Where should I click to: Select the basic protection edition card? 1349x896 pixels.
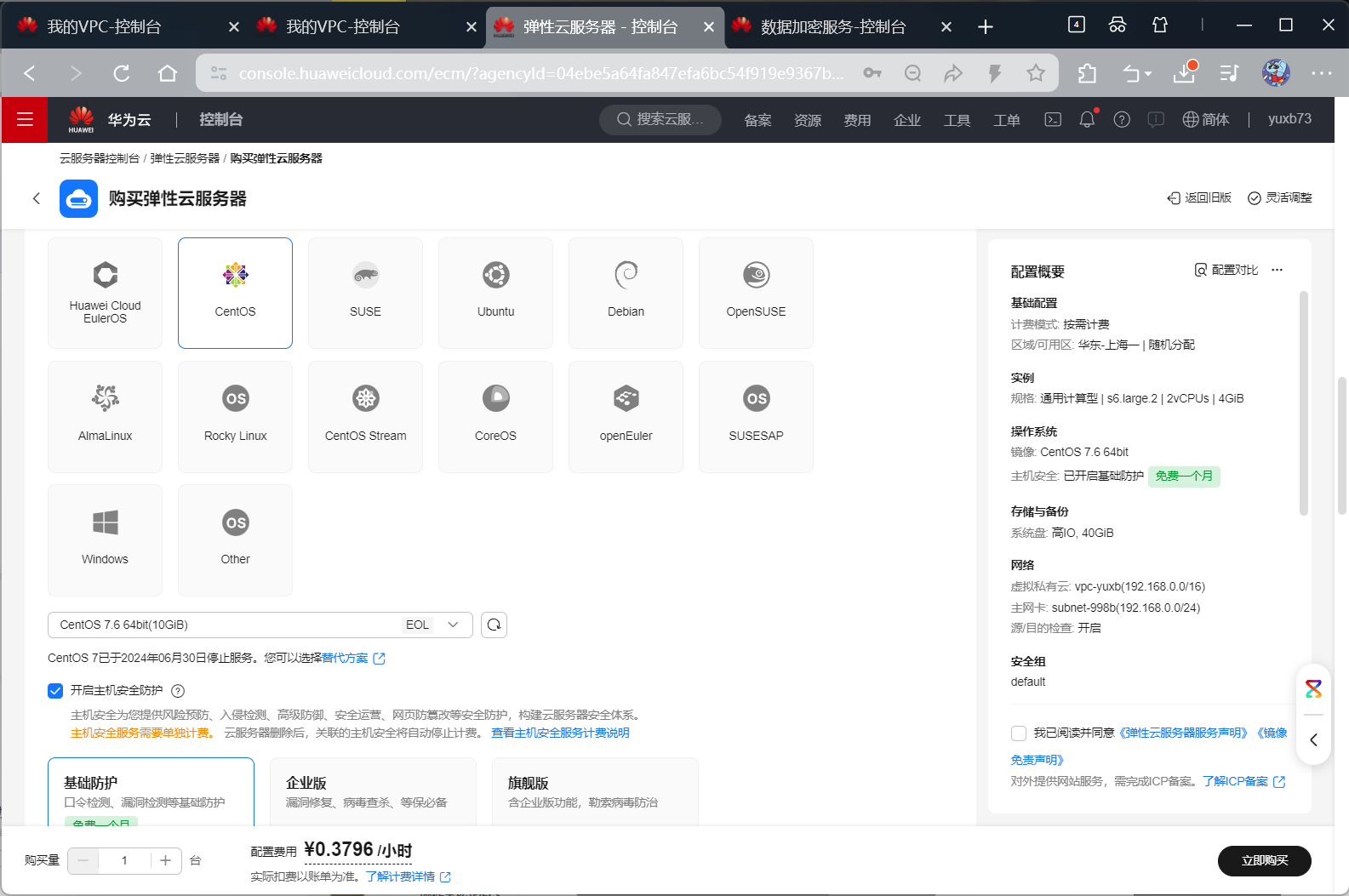(x=151, y=791)
